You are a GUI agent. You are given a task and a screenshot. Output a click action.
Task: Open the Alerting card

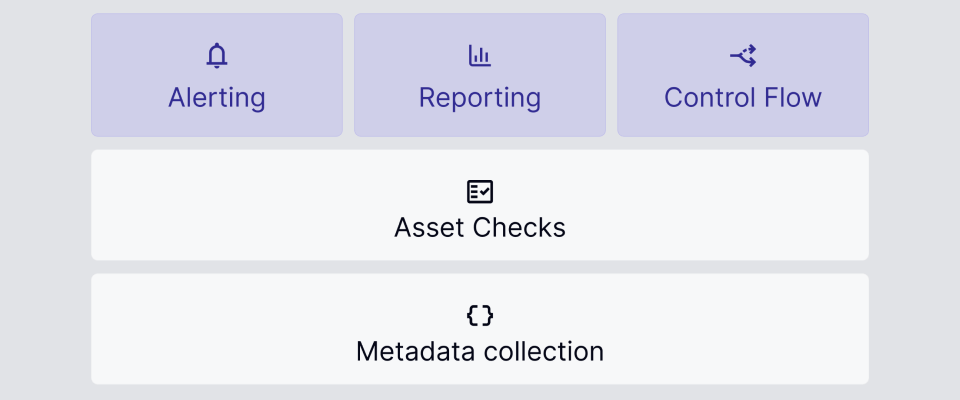(217, 75)
